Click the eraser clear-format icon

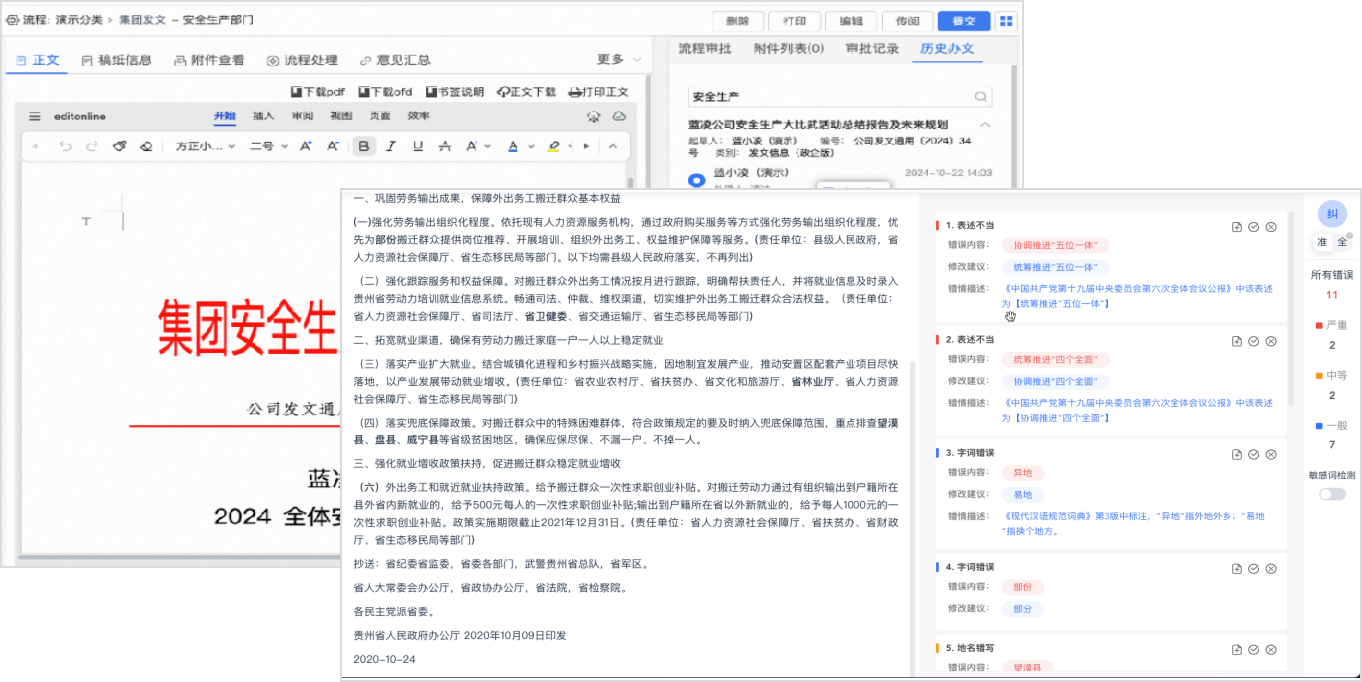[146, 146]
